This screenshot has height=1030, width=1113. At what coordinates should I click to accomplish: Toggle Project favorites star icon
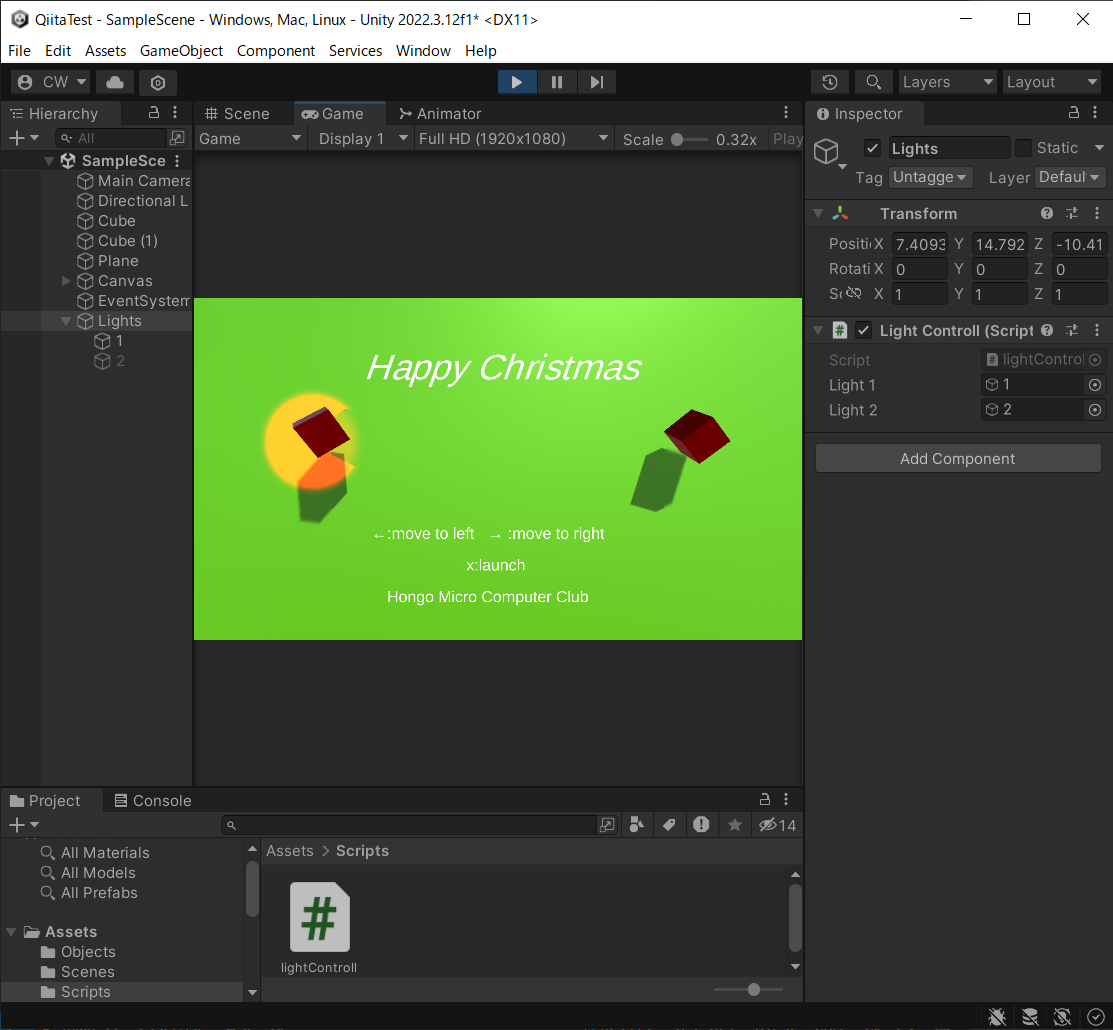pyautogui.click(x=735, y=824)
